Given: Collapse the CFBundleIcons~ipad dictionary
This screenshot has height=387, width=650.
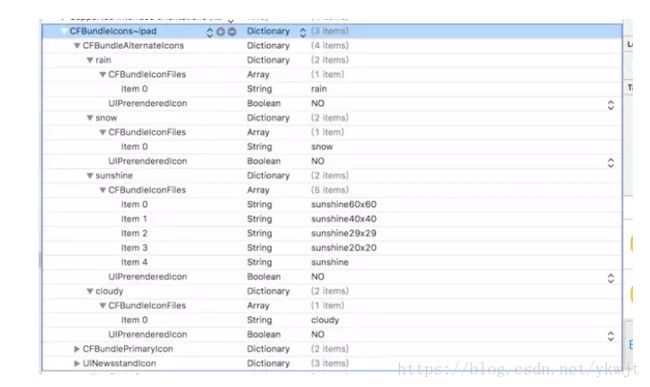Looking at the screenshot, I should 64,31.
